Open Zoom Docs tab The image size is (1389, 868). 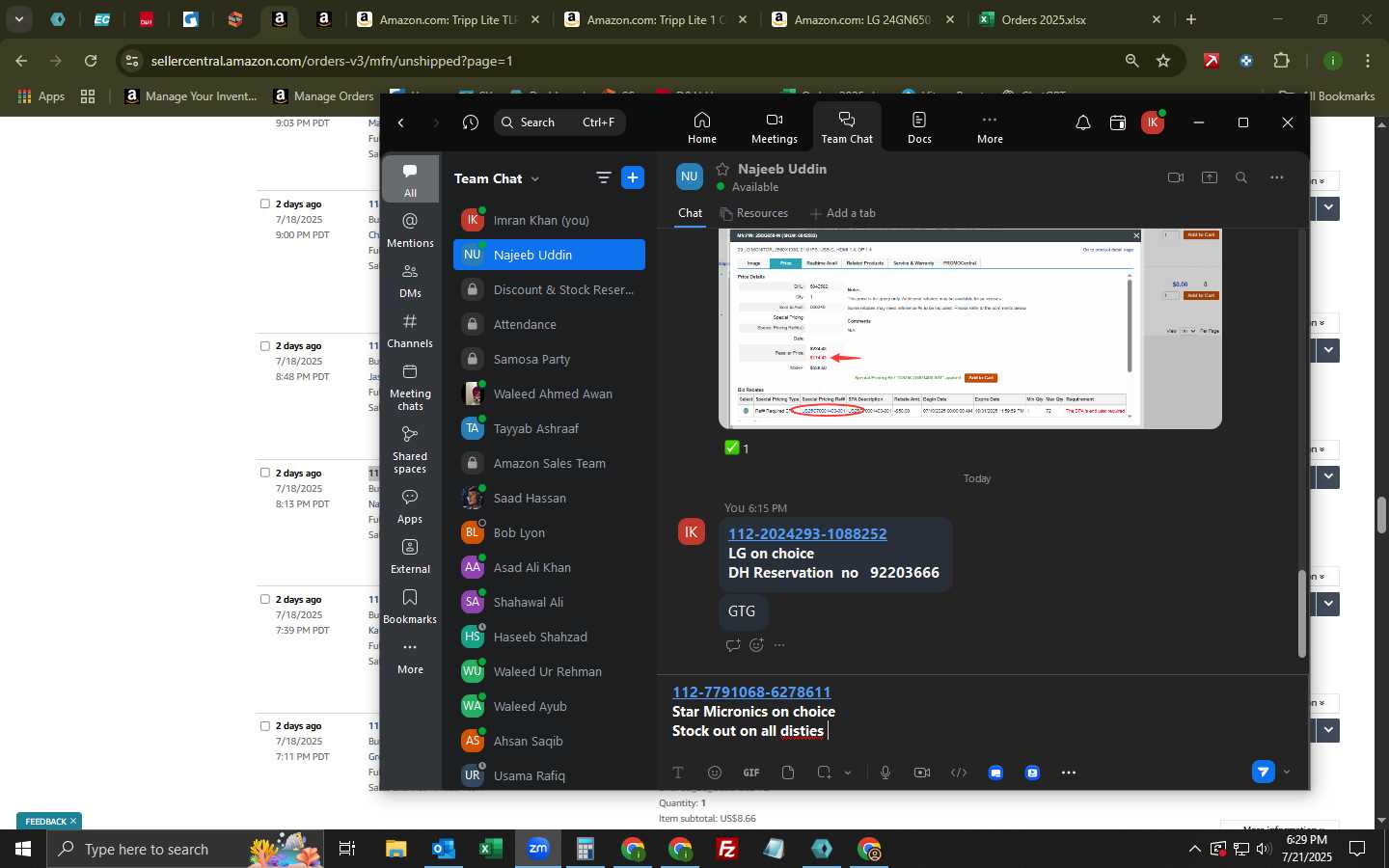[x=919, y=127]
